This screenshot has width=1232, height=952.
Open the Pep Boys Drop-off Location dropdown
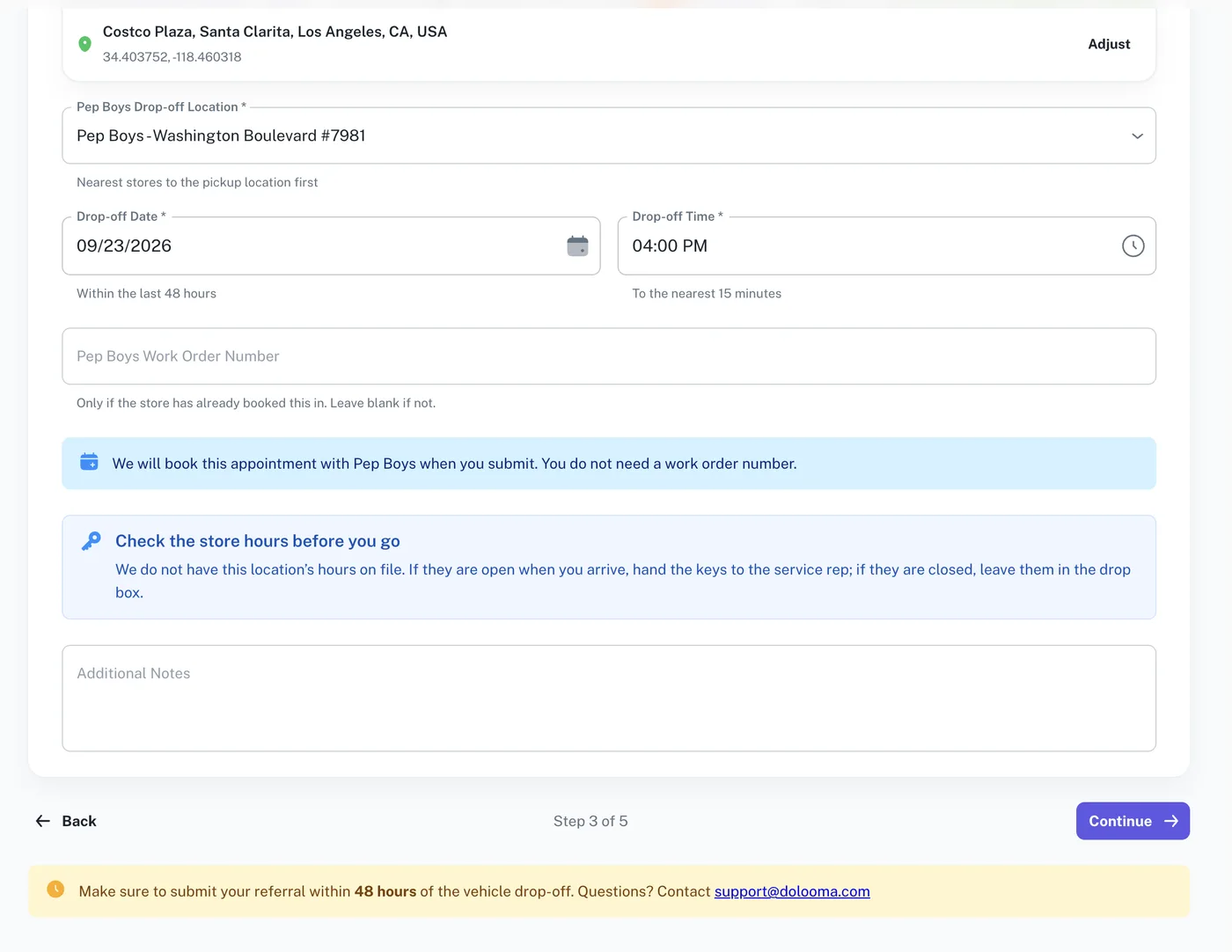pos(609,135)
